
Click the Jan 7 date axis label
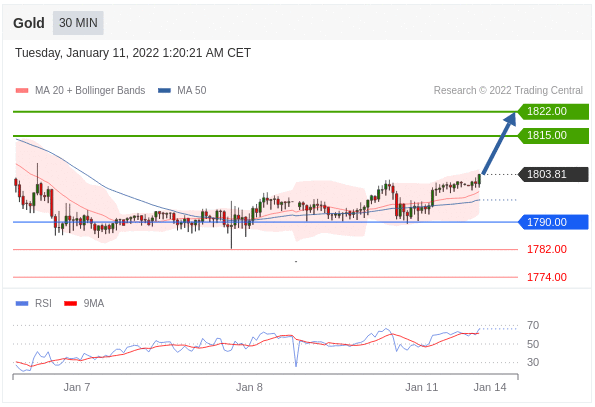(77, 387)
